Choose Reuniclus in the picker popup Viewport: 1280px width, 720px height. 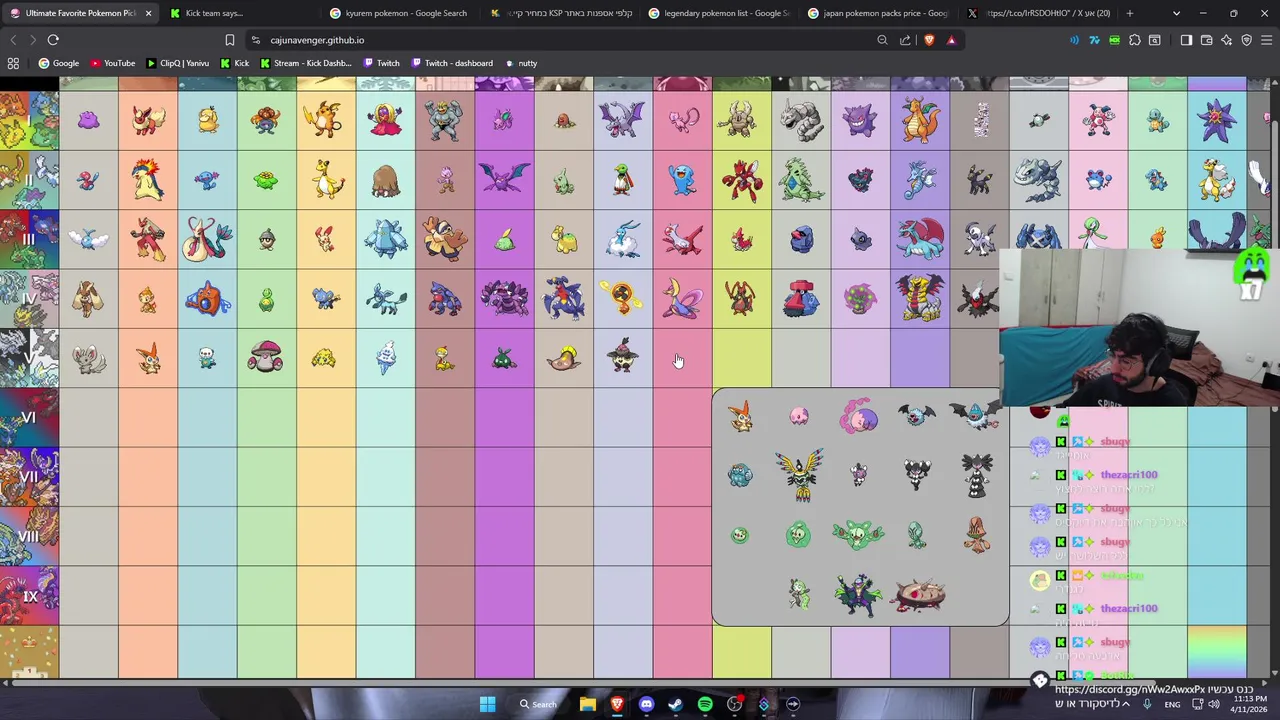point(858,535)
